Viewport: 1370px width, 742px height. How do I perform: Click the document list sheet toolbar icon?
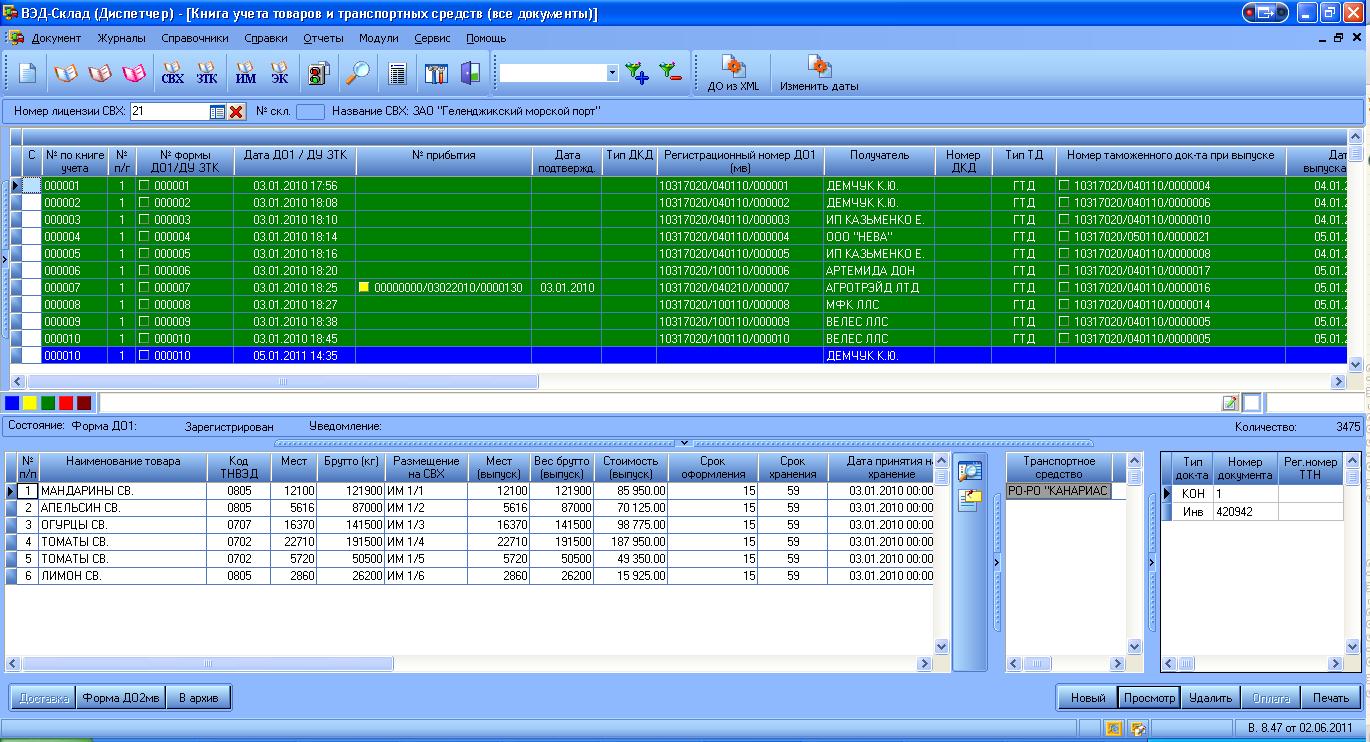point(397,73)
